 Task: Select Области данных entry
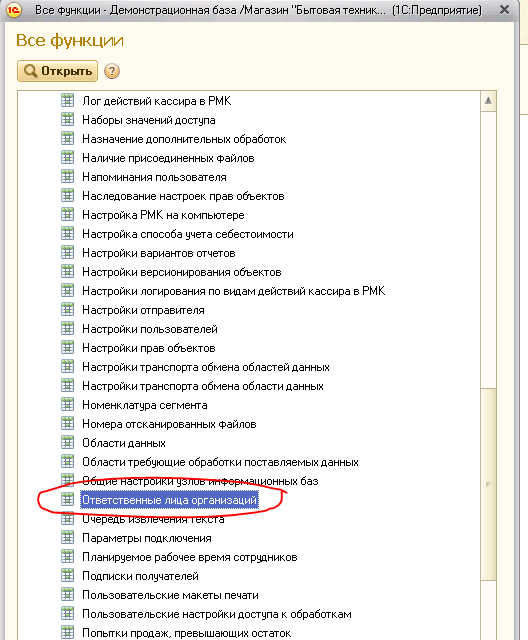pyautogui.click(x=124, y=443)
